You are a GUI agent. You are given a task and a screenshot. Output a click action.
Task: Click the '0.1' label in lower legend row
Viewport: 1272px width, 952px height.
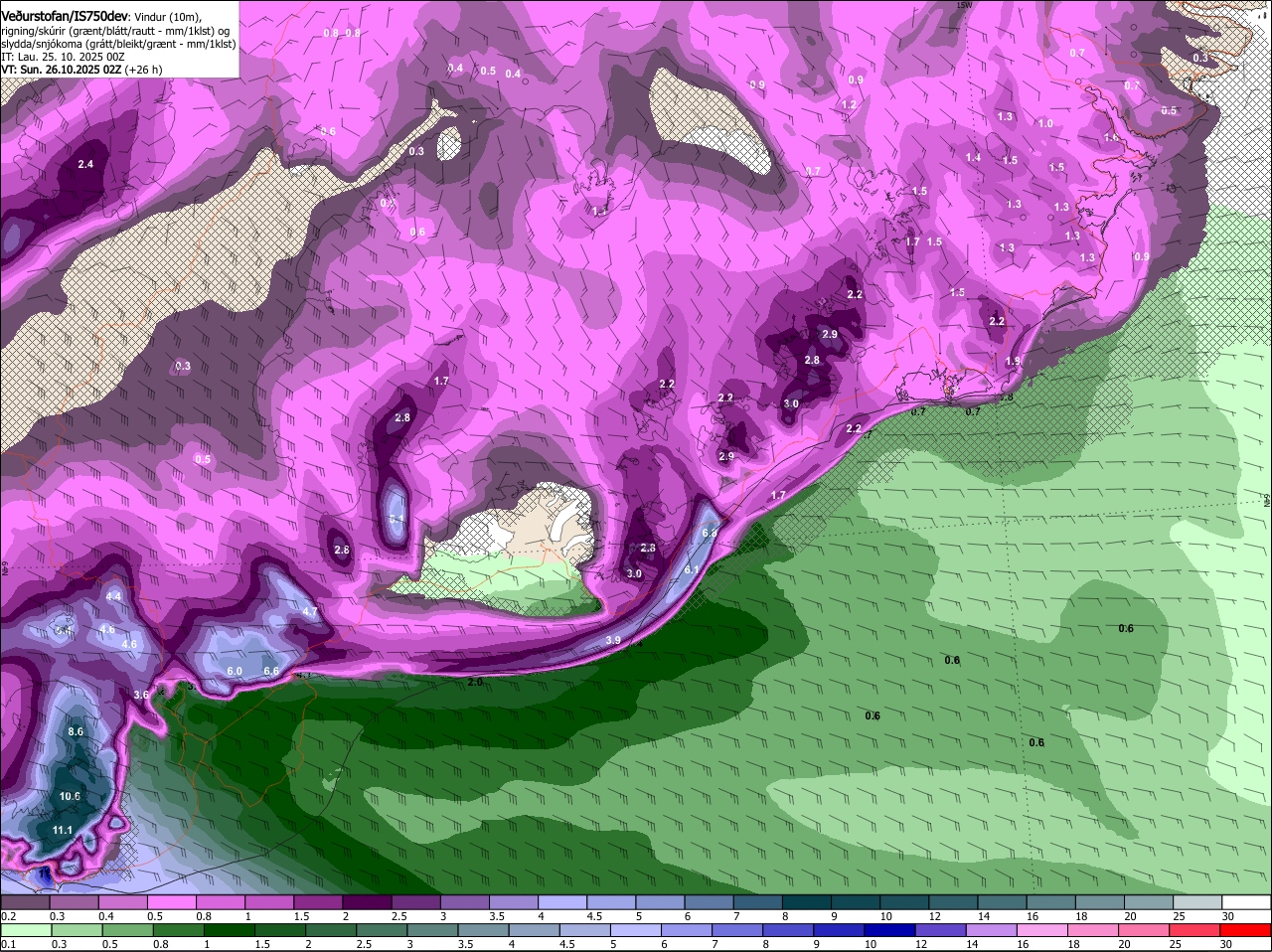[x=8, y=944]
